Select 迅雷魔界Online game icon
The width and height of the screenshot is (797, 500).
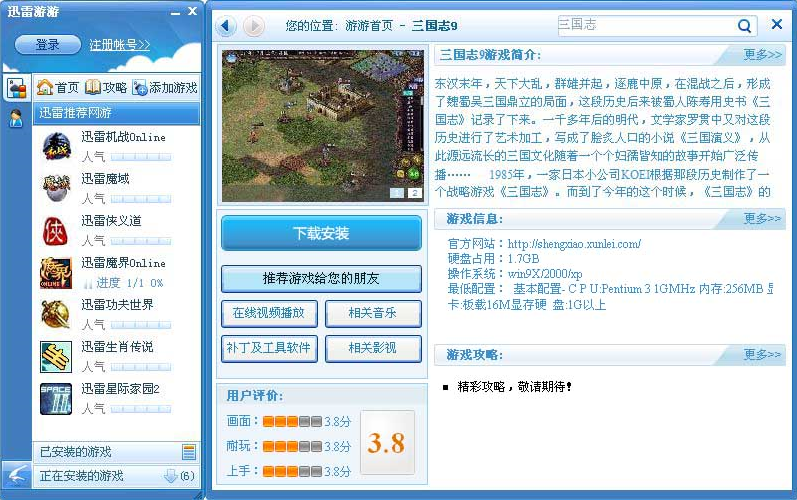pos(55,272)
